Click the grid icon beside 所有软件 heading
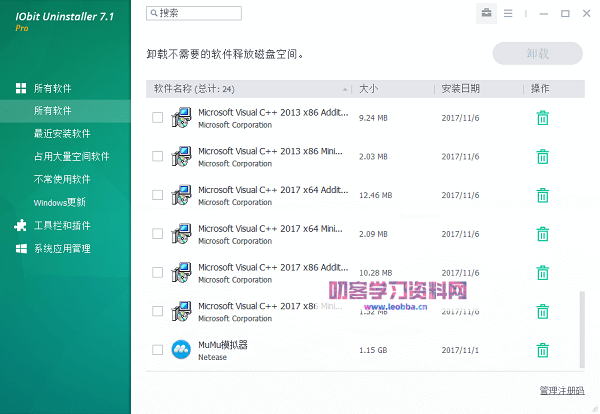Screen dimensions: 600x414 pyautogui.click(x=21, y=88)
